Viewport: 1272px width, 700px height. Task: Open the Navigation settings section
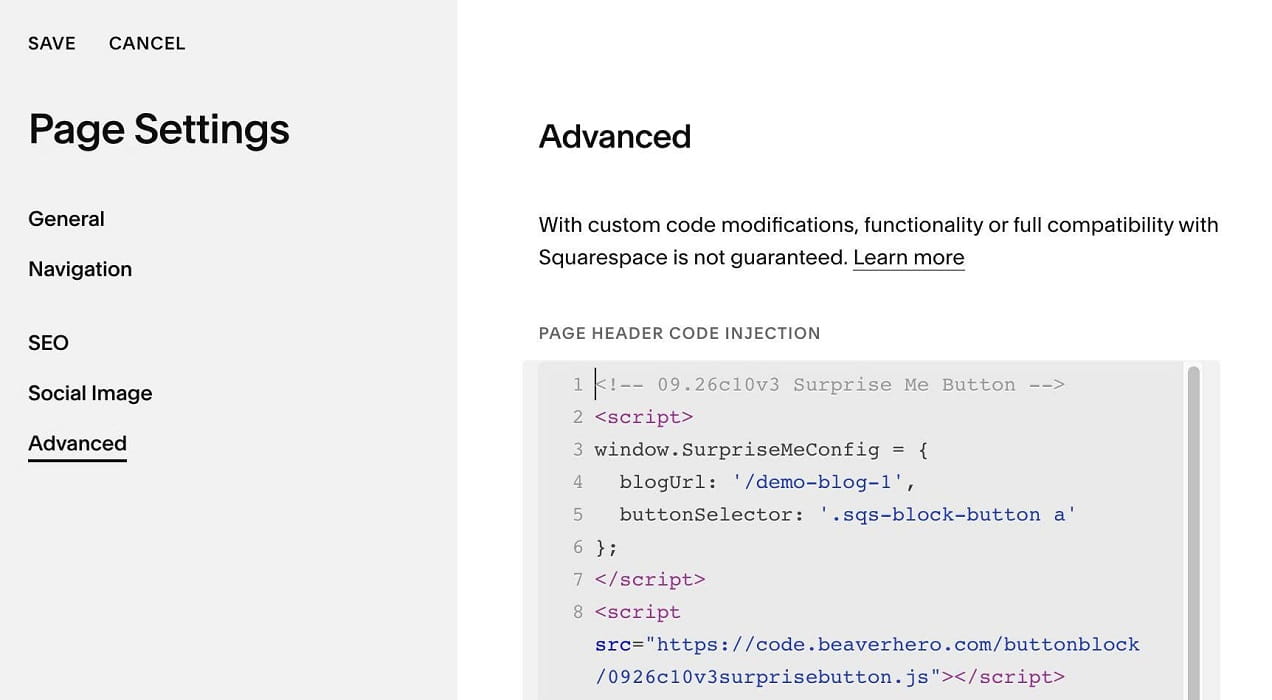tap(80, 269)
